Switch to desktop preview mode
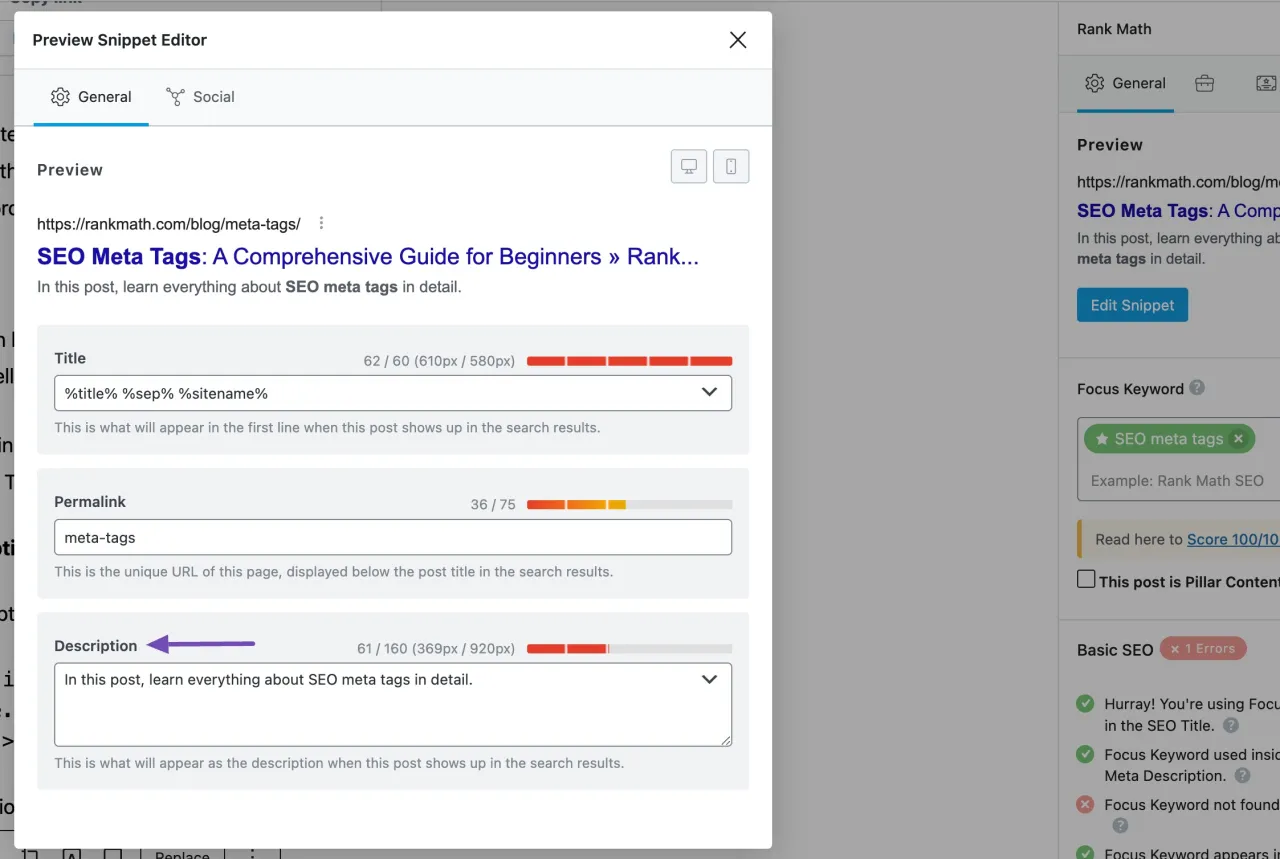 (689, 167)
